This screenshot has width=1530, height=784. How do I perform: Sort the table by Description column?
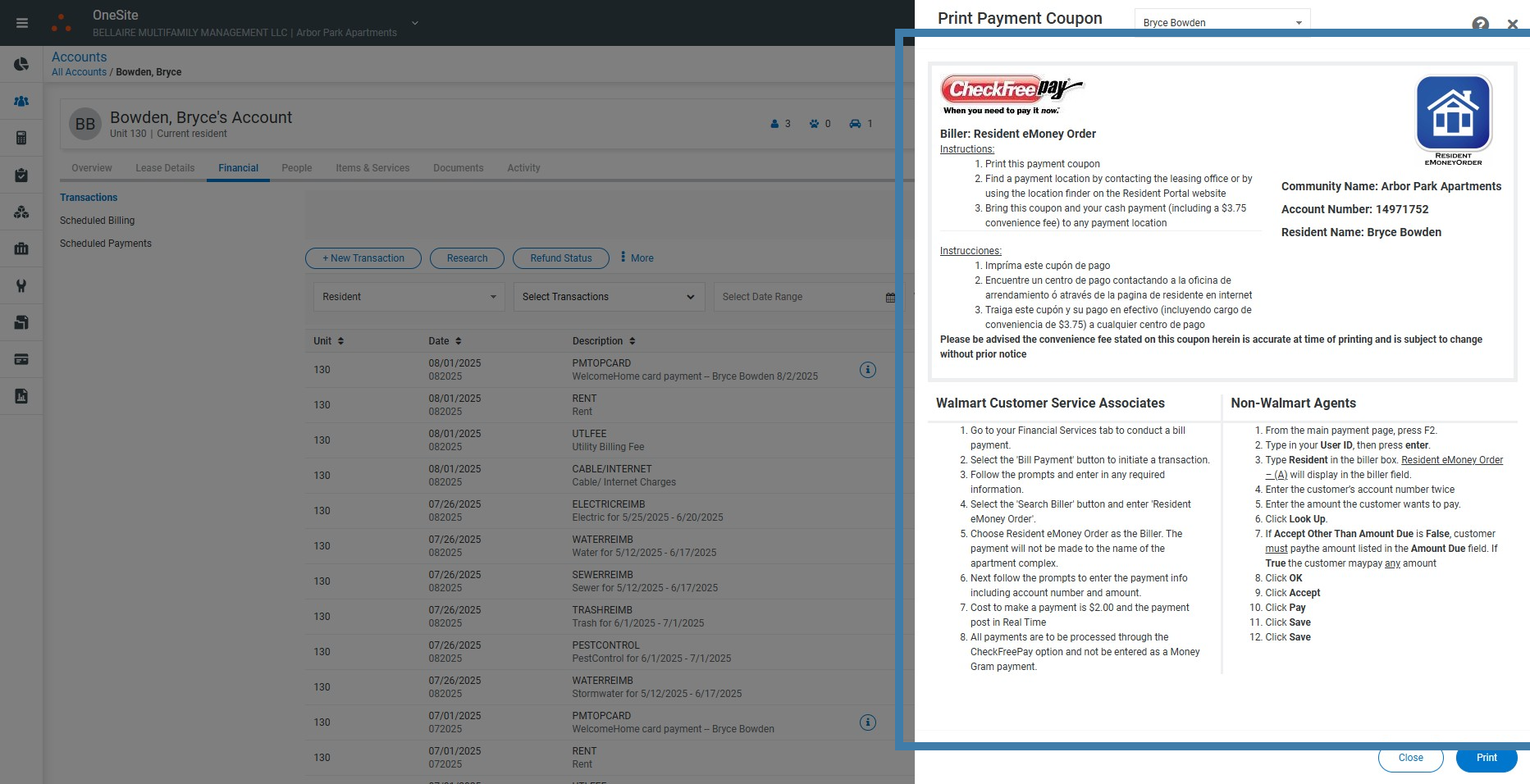[604, 341]
